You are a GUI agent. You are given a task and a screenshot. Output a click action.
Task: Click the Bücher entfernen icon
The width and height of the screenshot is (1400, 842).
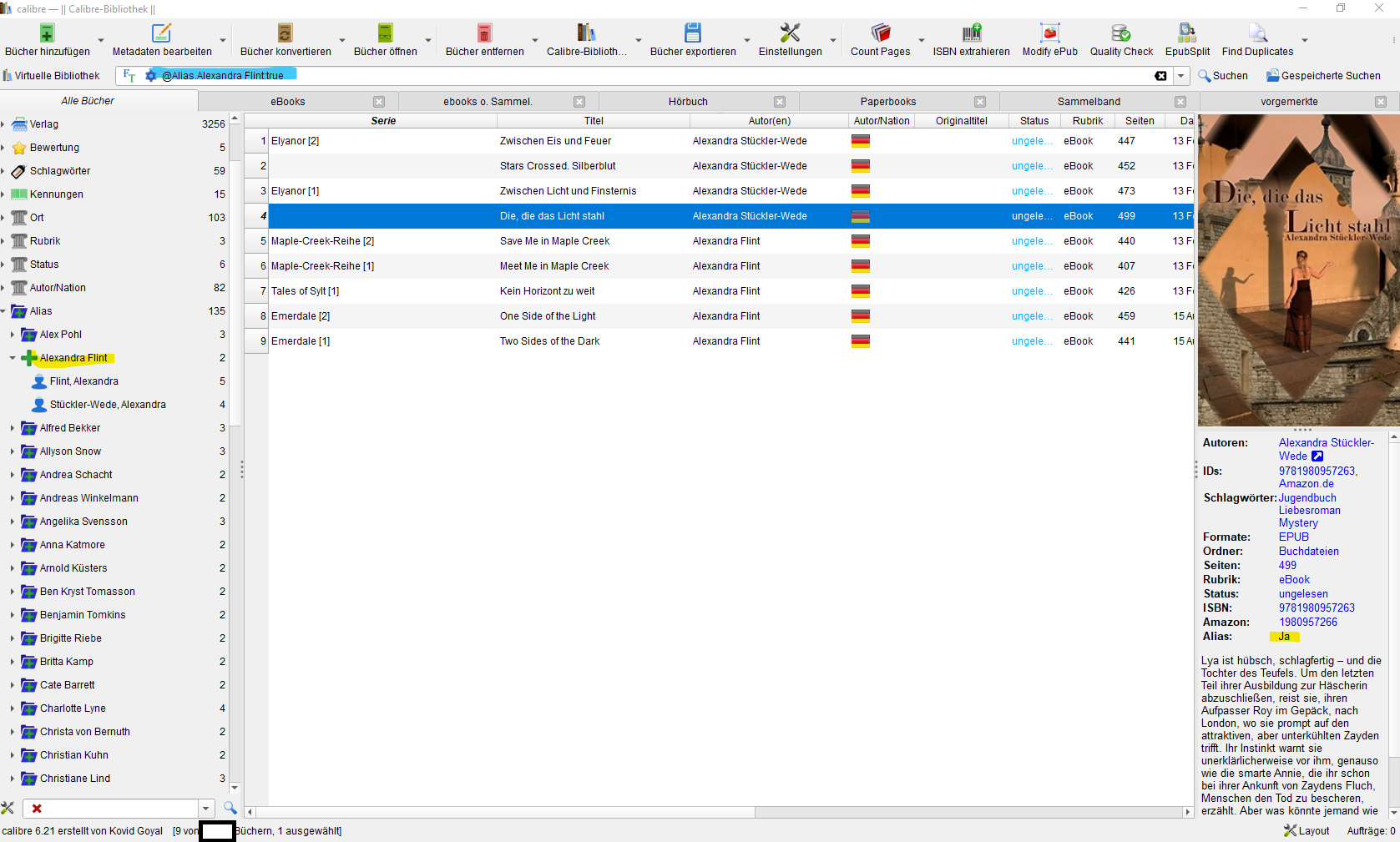coord(484,33)
